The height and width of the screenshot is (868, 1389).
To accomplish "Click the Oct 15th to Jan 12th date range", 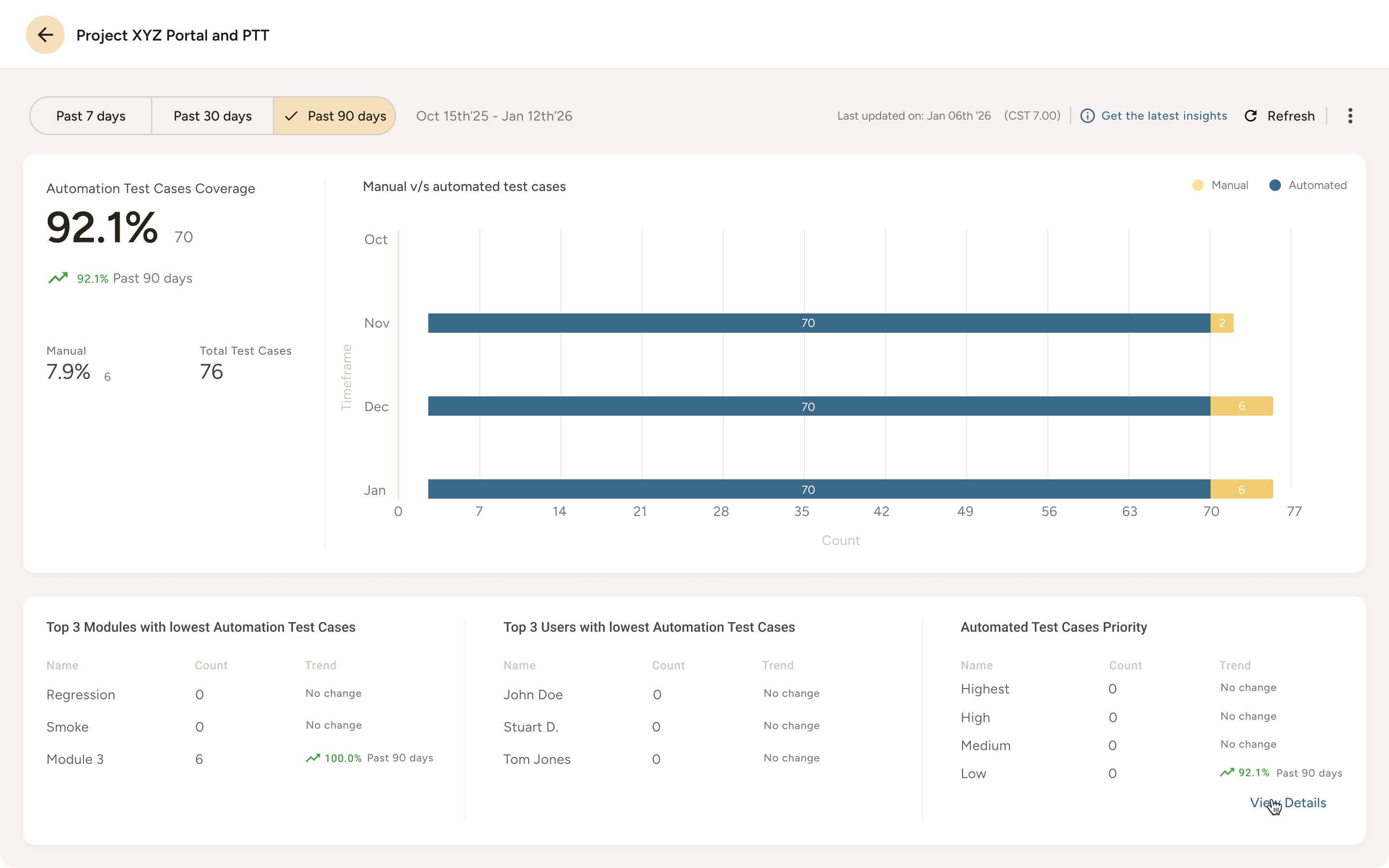I will 494,115.
